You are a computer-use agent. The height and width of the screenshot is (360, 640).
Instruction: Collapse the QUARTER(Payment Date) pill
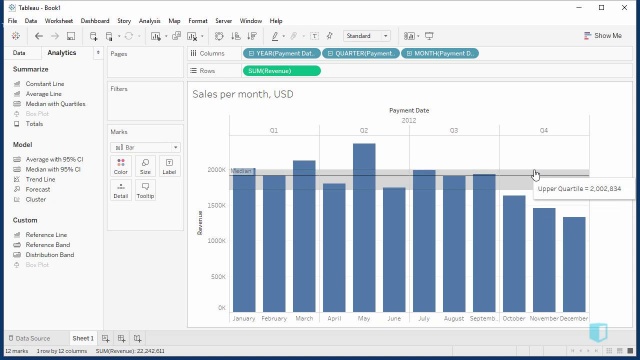330,53
